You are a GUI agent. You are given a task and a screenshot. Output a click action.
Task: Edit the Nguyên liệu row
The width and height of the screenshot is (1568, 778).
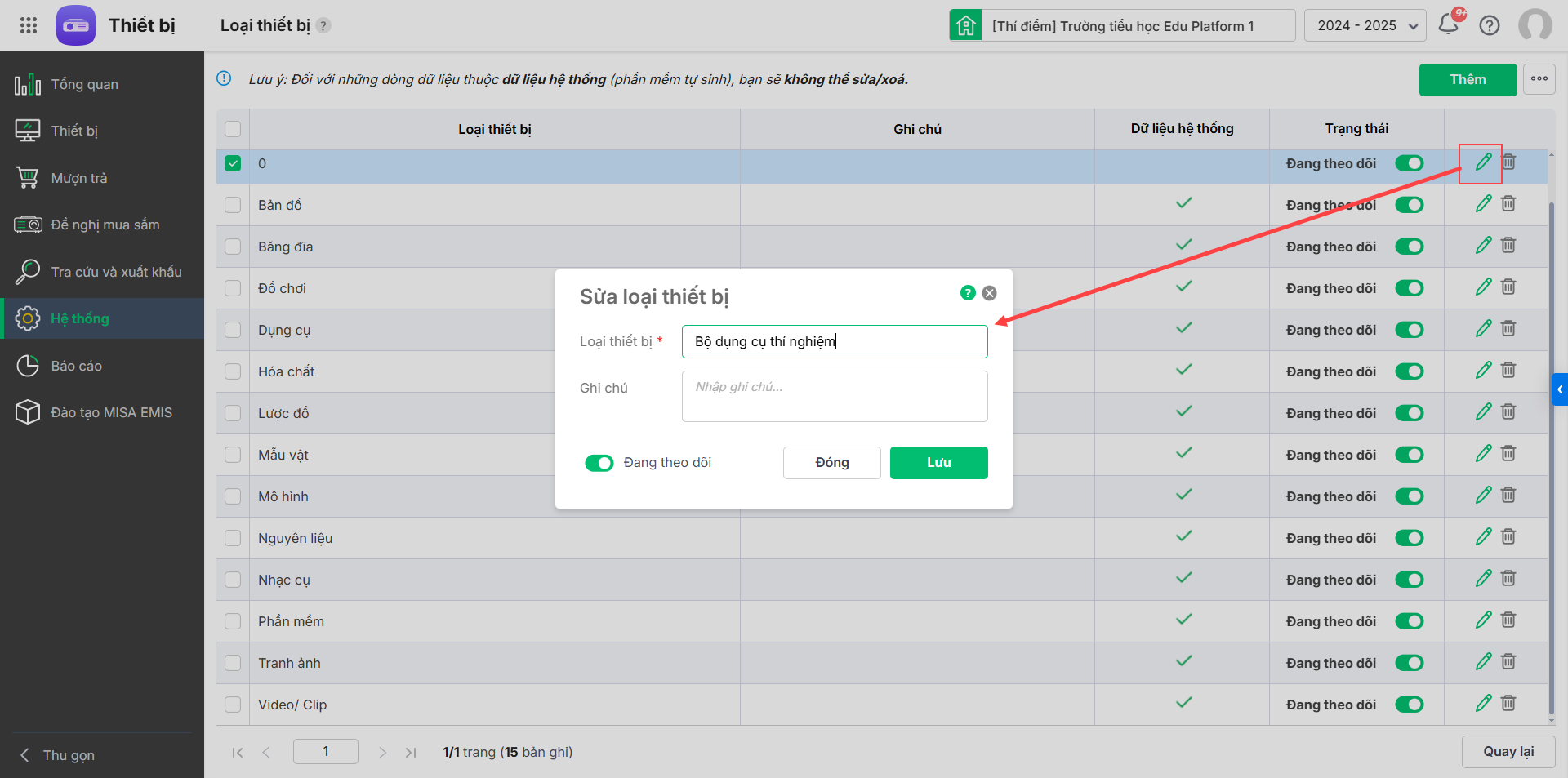click(x=1483, y=537)
